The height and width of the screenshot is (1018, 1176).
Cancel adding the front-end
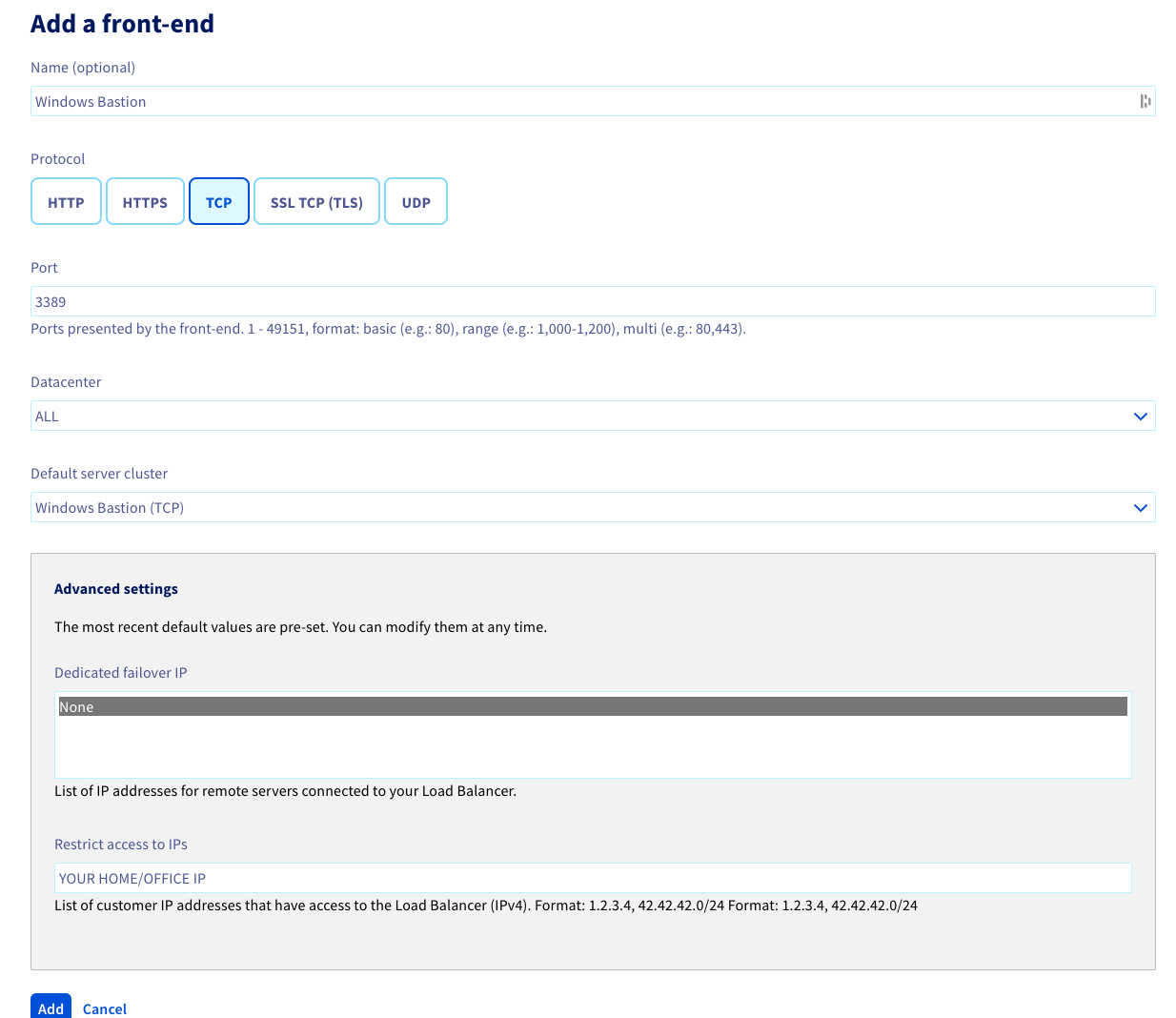tap(105, 1008)
